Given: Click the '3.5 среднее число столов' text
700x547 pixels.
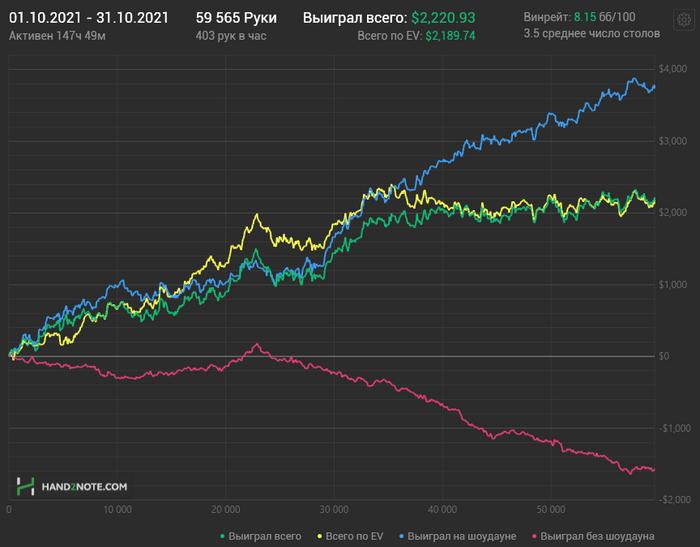Looking at the screenshot, I should [x=592, y=33].
